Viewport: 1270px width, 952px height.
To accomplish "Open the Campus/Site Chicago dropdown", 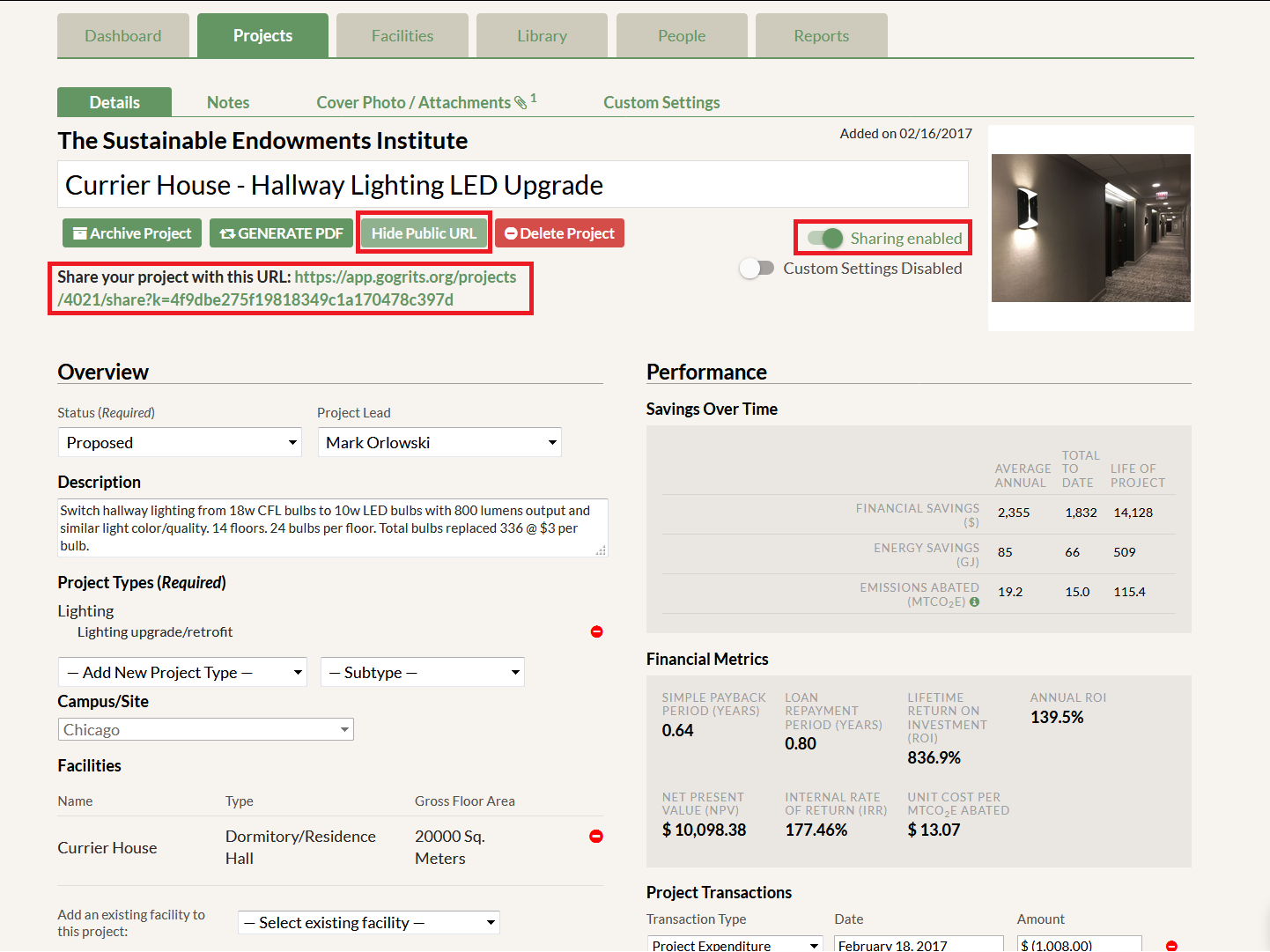I will tap(206, 729).
